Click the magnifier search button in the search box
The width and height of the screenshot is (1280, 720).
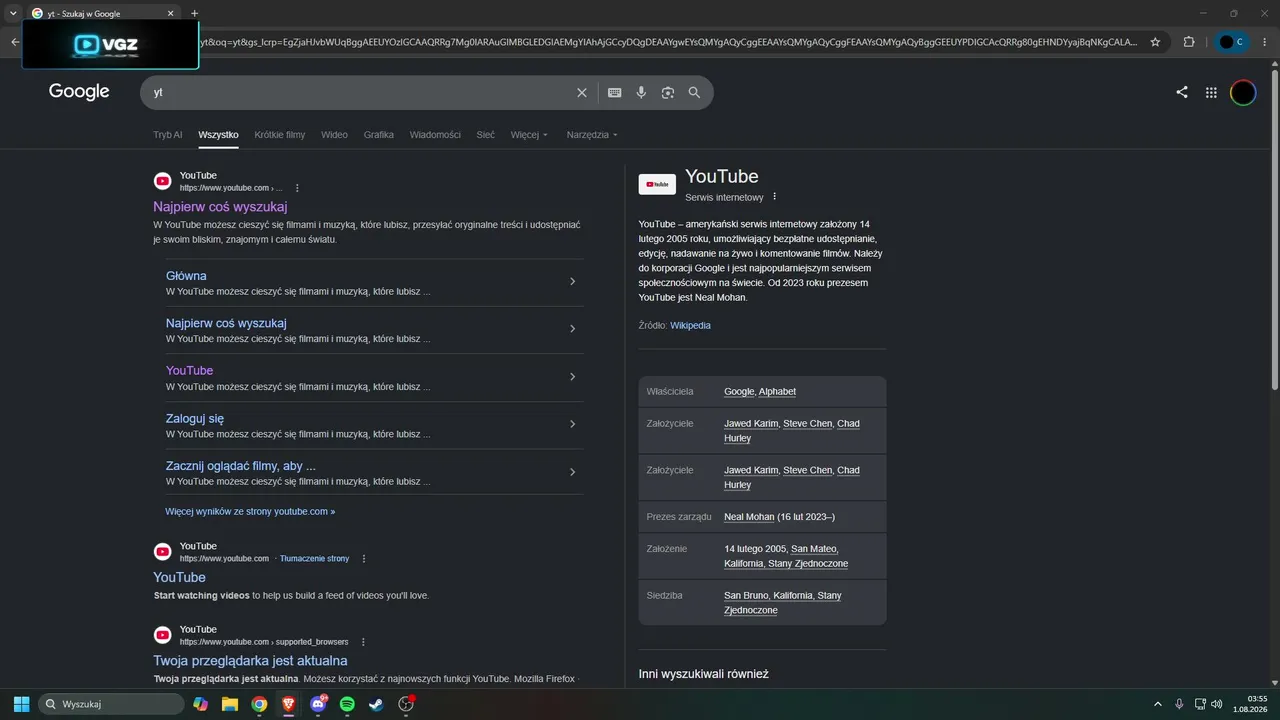[x=694, y=92]
